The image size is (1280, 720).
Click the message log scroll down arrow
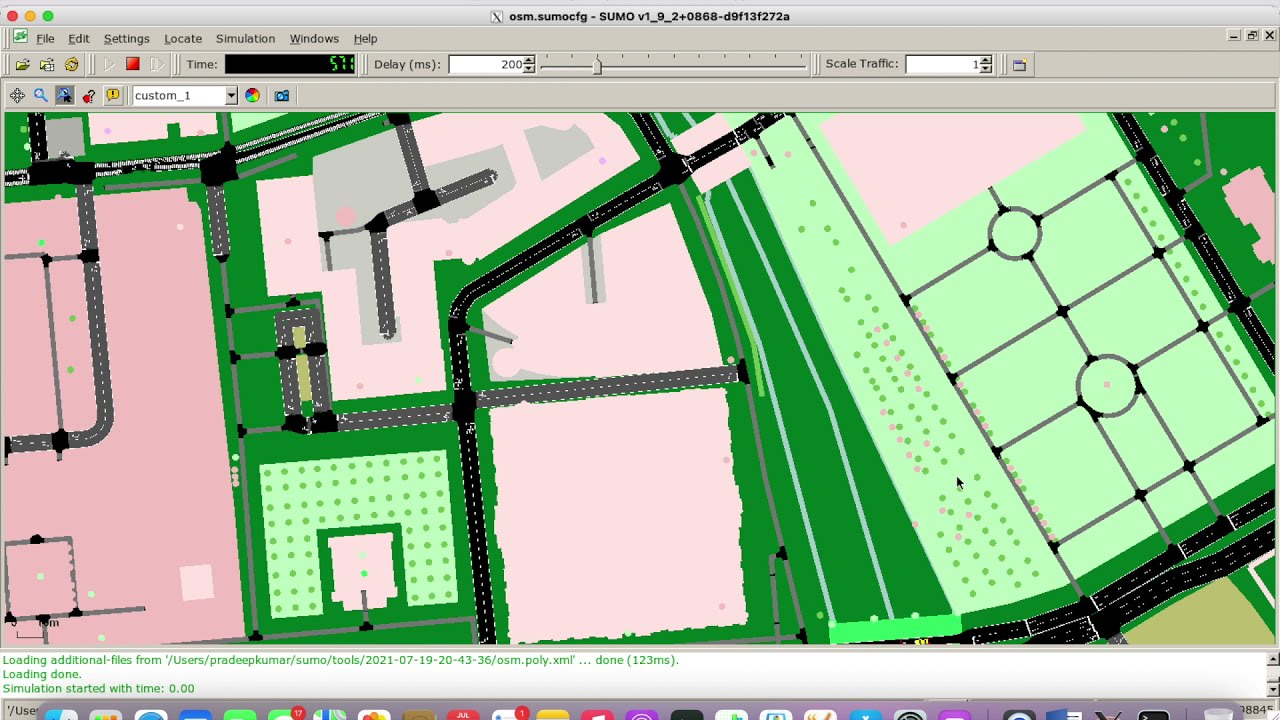1273,689
